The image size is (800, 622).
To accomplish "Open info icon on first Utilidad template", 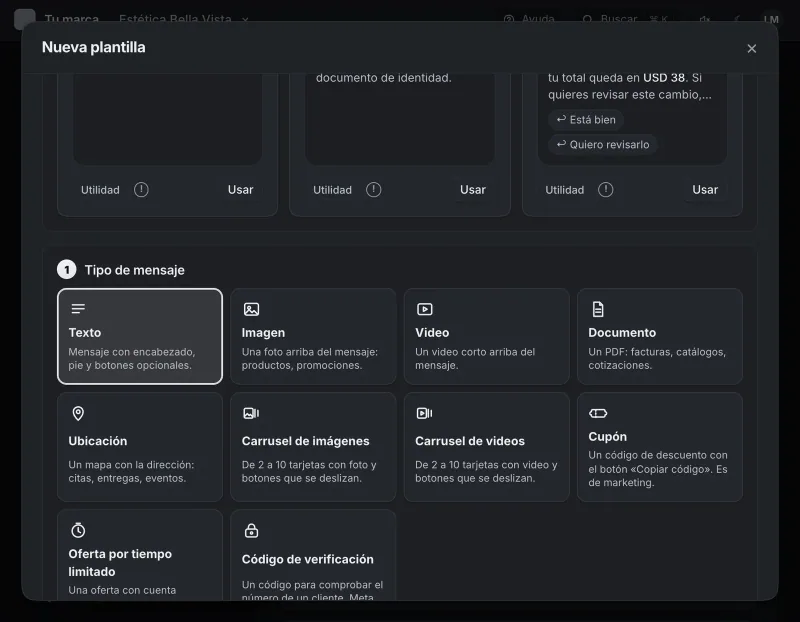I will (141, 190).
